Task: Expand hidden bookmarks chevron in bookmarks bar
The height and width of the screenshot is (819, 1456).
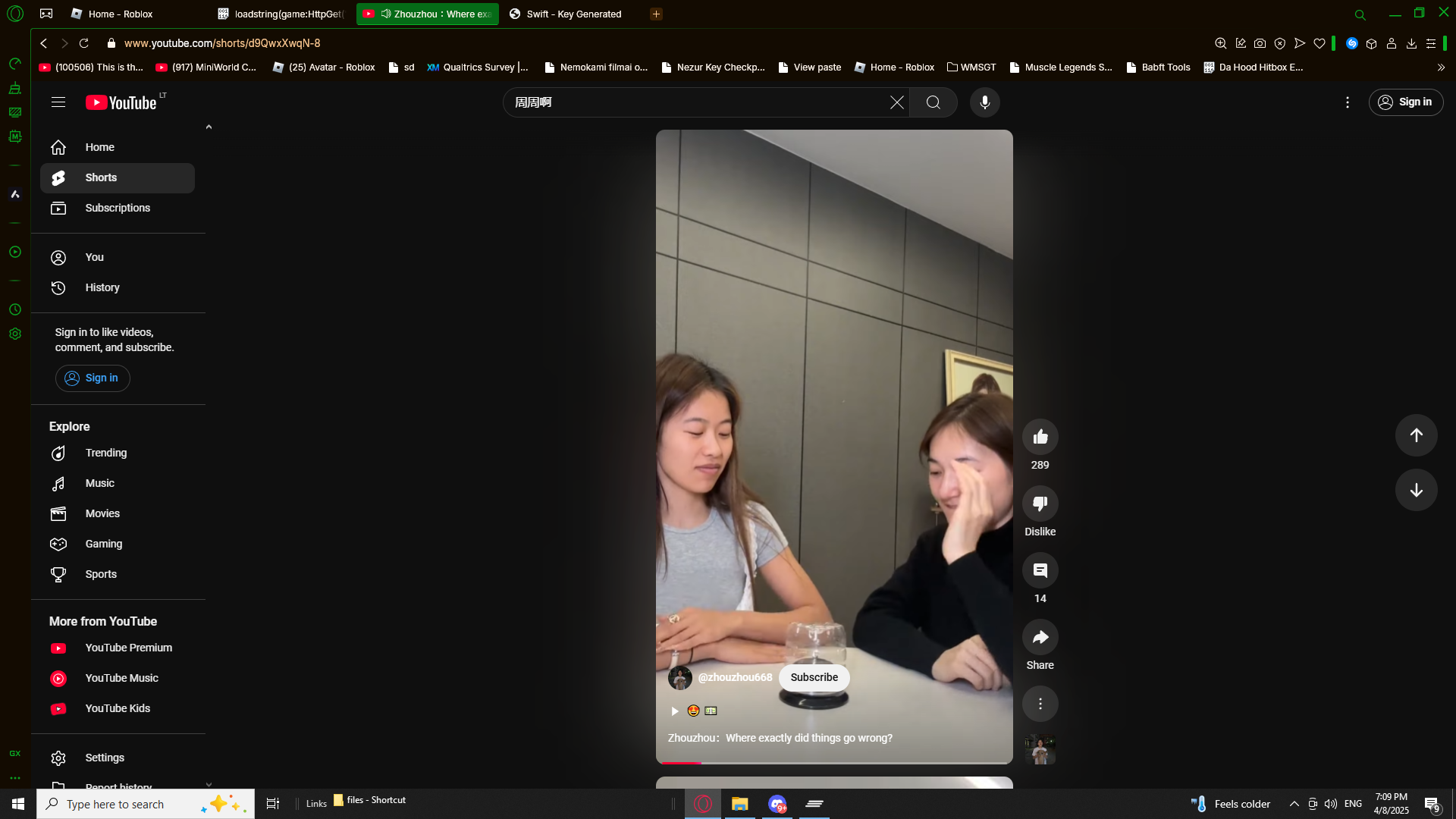Action: (1441, 67)
